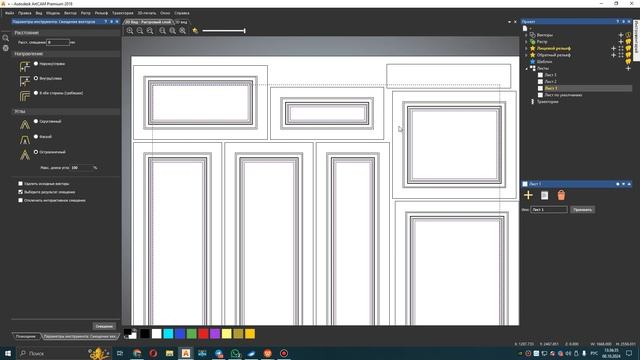Switch to the 3D вид tab
640x360 pixels.
[x=181, y=22]
